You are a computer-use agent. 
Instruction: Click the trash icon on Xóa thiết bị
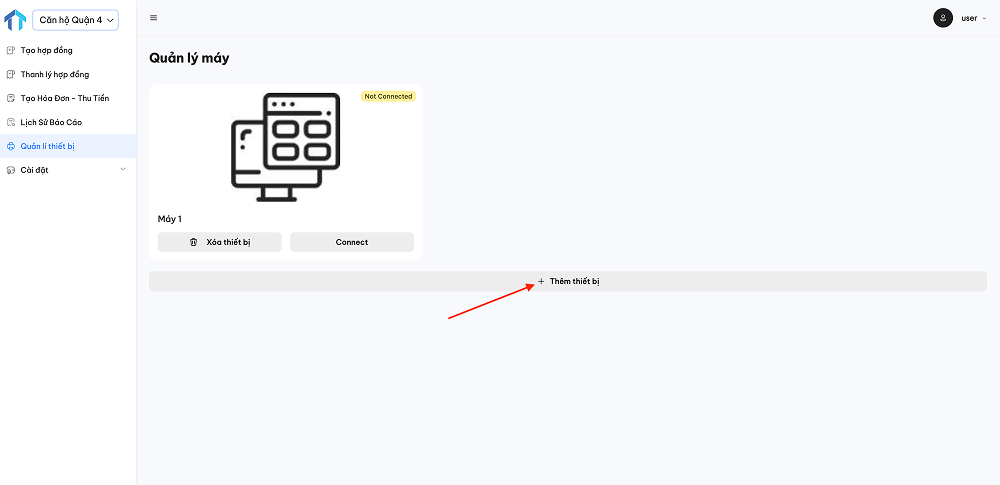(x=194, y=242)
